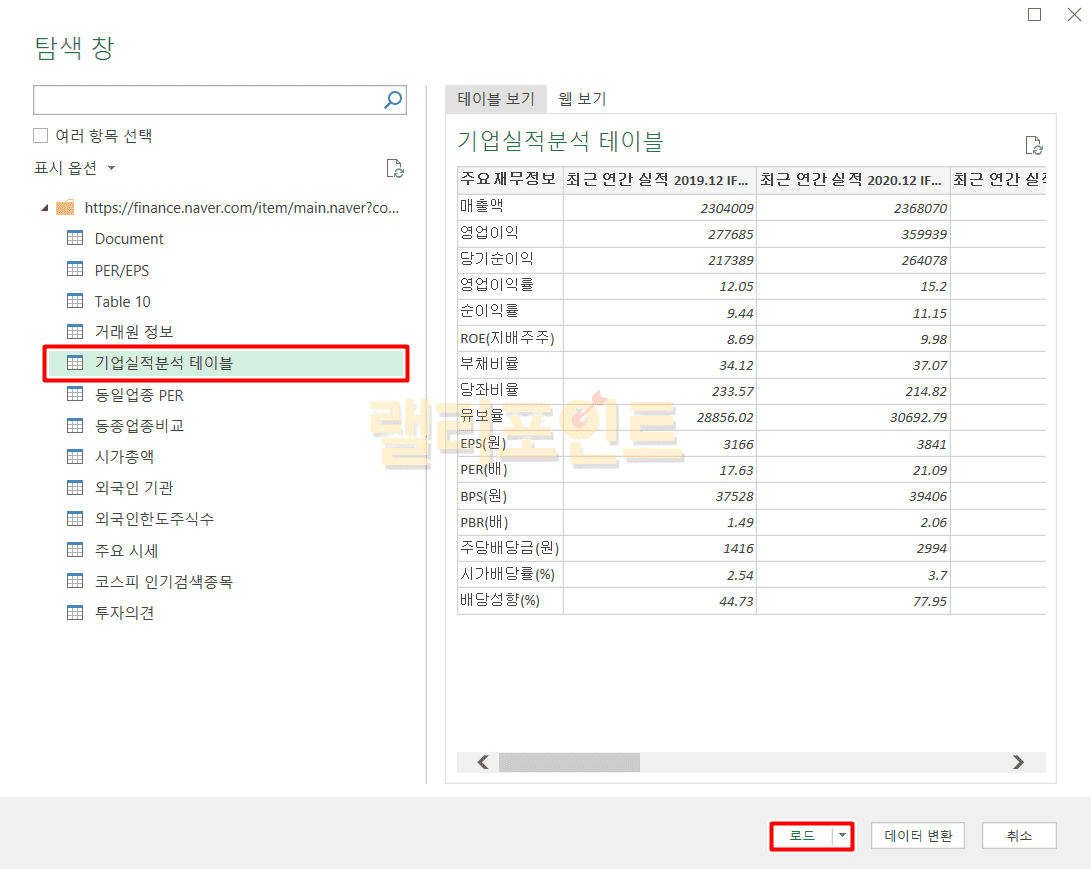Click the table icon beside PER/EPS
1091x869 pixels.
[x=75, y=270]
